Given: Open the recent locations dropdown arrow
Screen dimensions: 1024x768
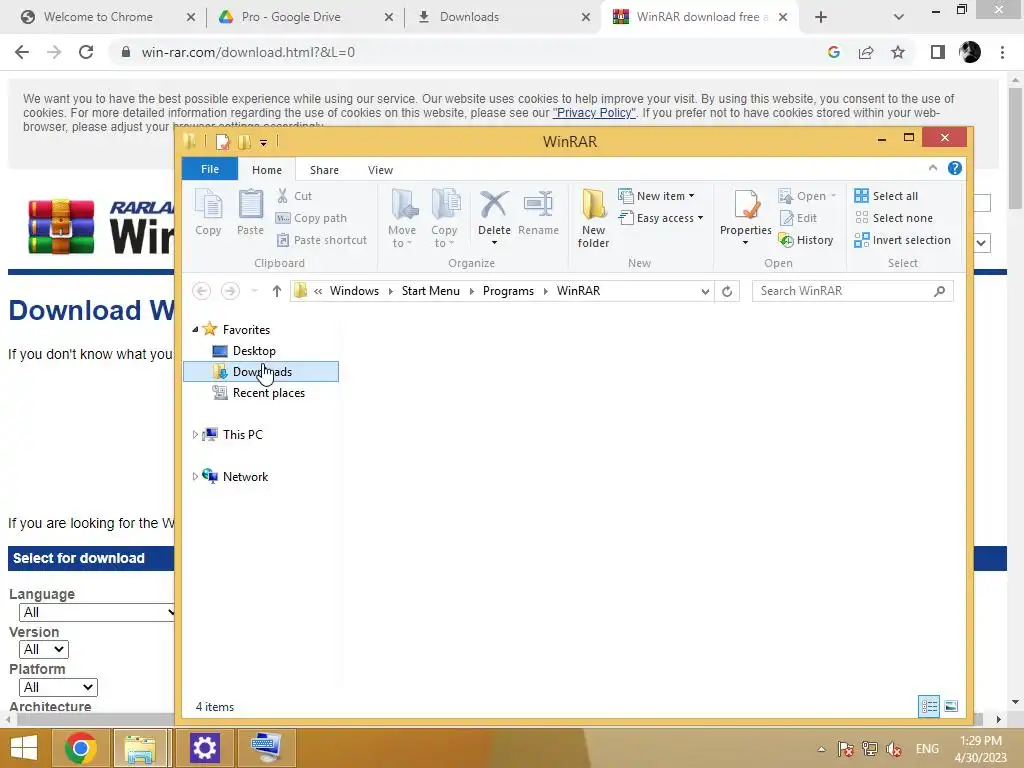Looking at the screenshot, I should click(x=255, y=291).
